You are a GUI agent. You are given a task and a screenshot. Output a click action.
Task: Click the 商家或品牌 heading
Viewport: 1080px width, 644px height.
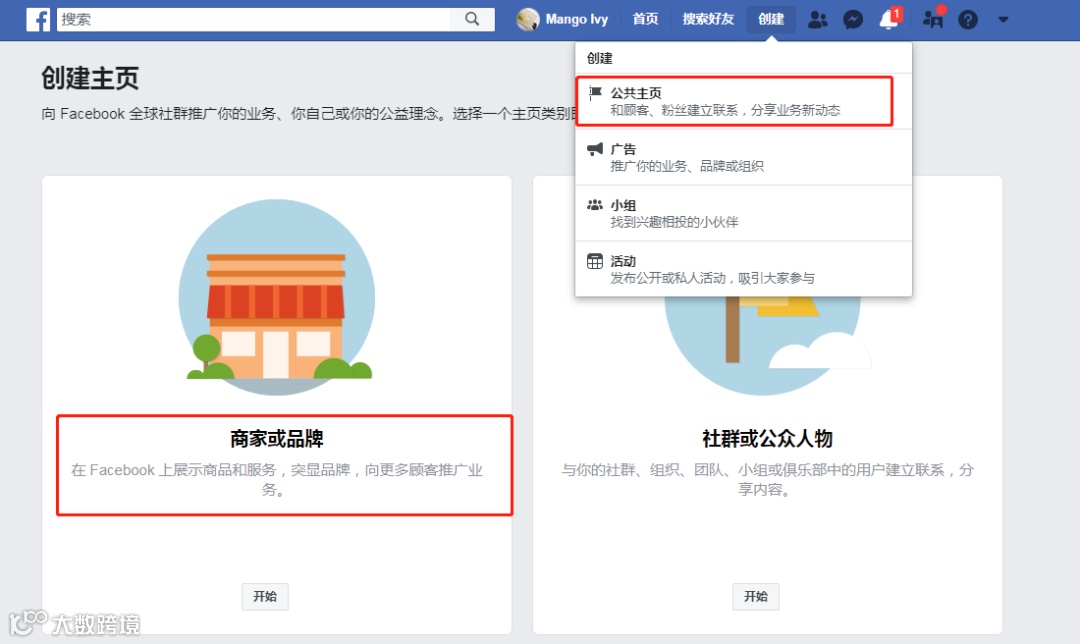[x=277, y=439]
